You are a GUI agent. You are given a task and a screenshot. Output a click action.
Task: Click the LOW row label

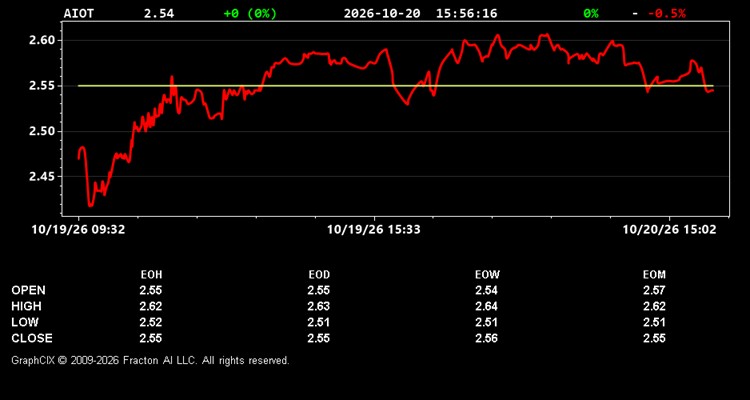25,322
